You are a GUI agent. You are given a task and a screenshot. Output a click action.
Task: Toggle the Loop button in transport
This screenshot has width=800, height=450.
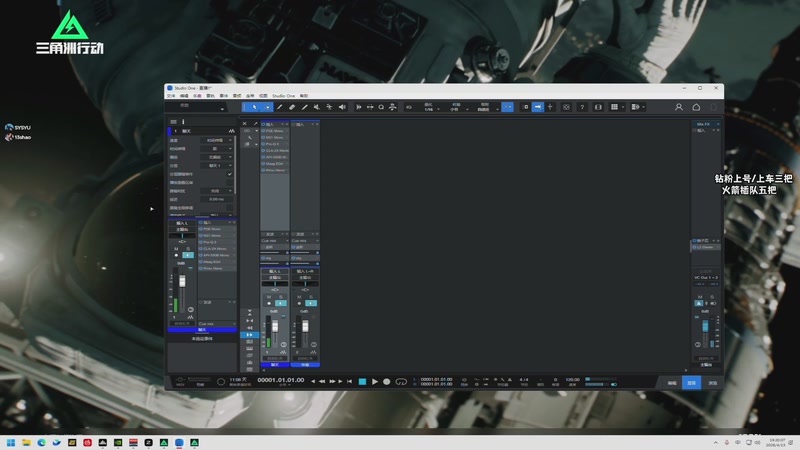(x=401, y=381)
